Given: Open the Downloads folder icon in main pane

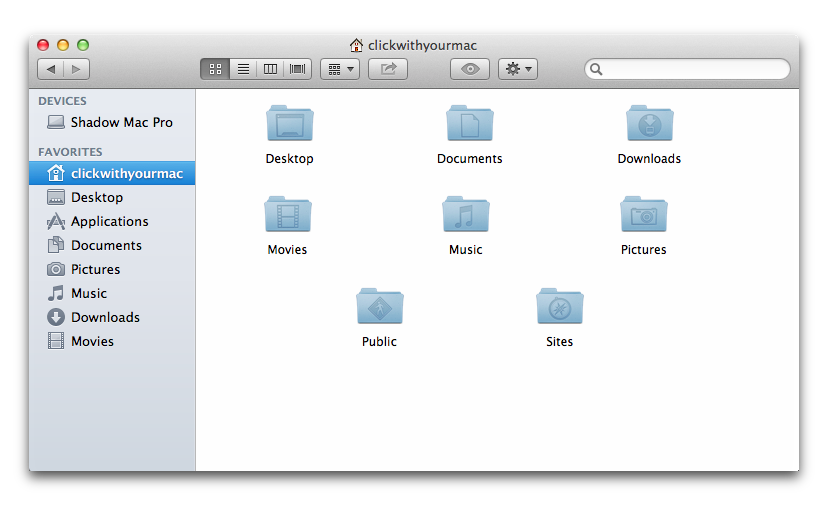Looking at the screenshot, I should point(649,123).
